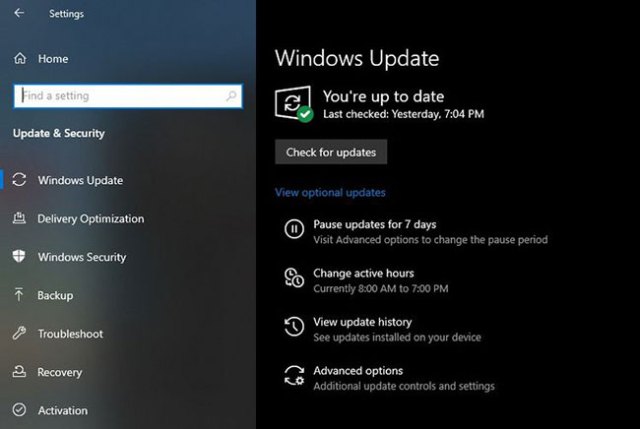Open Delivery Optimization page
This screenshot has height=429, width=640.
pos(91,218)
